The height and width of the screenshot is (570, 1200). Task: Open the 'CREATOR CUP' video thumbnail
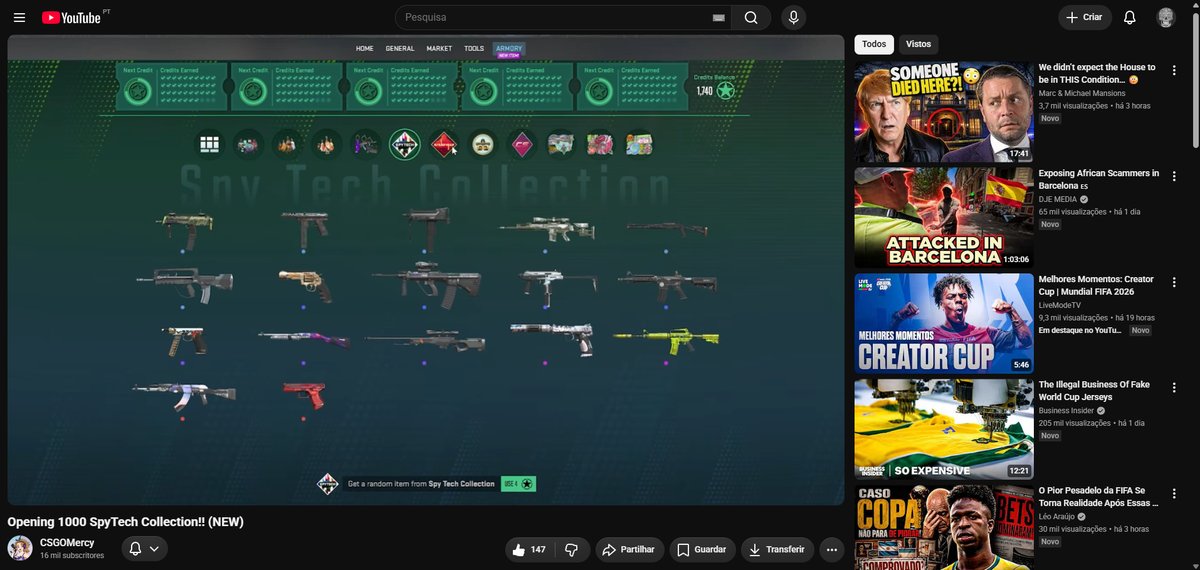944,323
